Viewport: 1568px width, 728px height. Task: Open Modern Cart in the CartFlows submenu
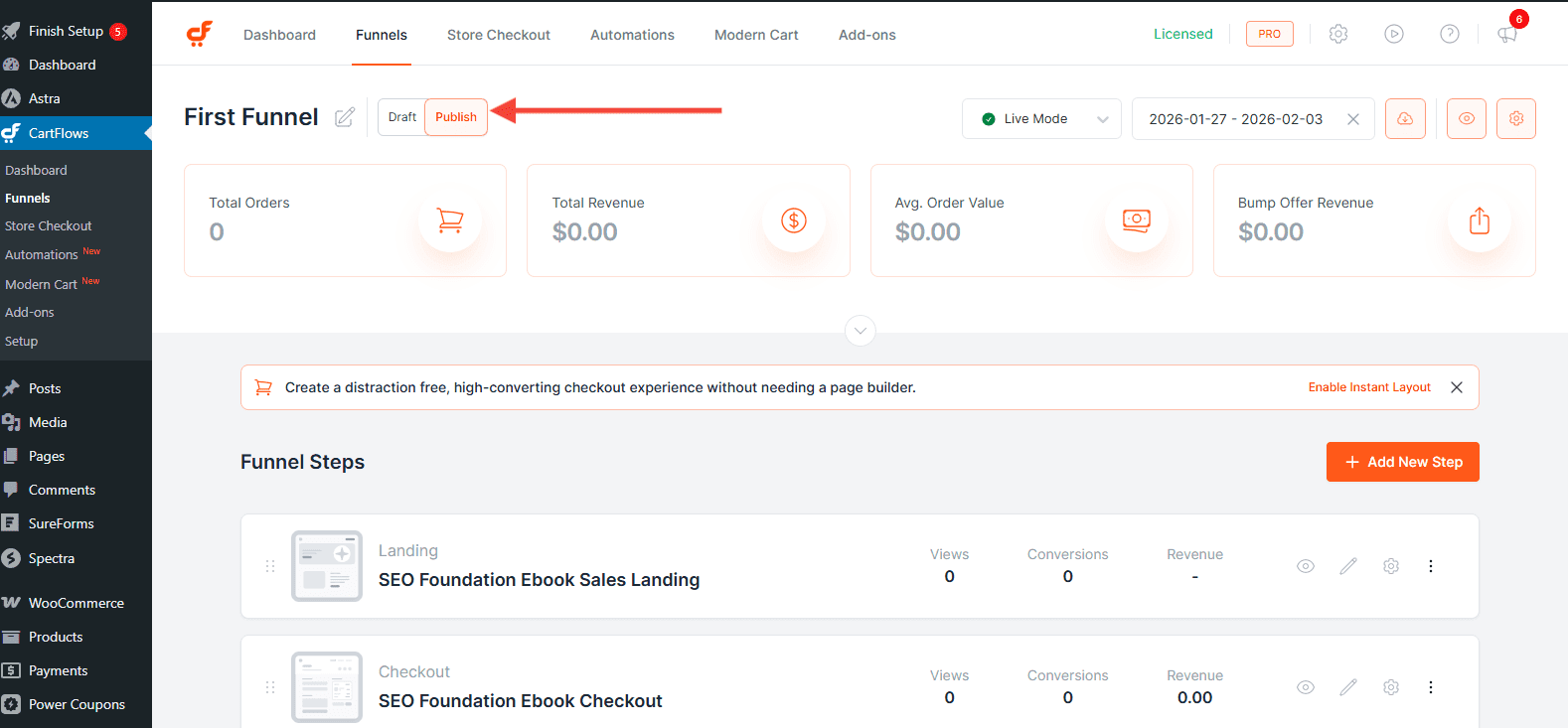coord(41,284)
